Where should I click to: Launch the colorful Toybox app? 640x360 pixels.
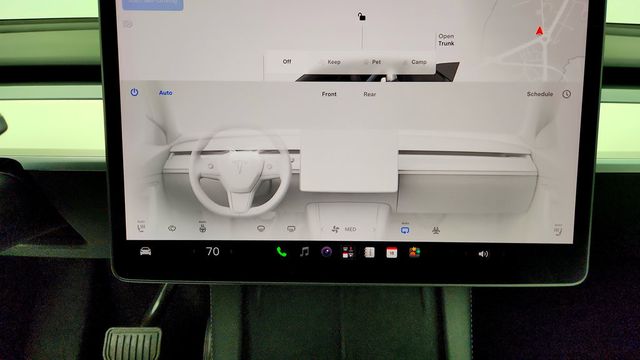coord(414,253)
